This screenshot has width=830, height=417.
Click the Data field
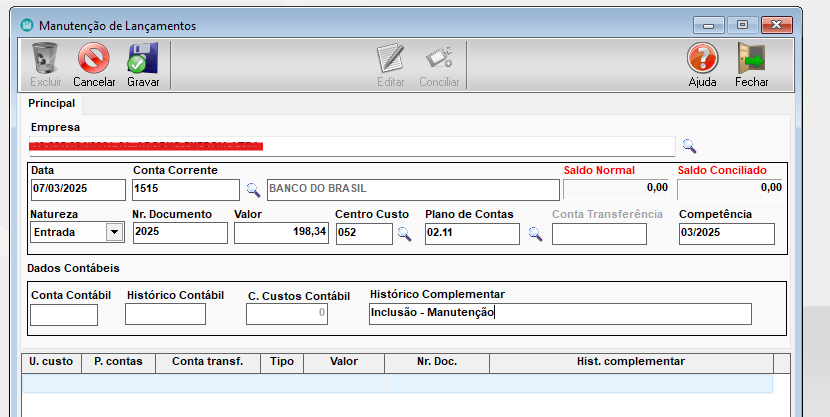click(78, 190)
